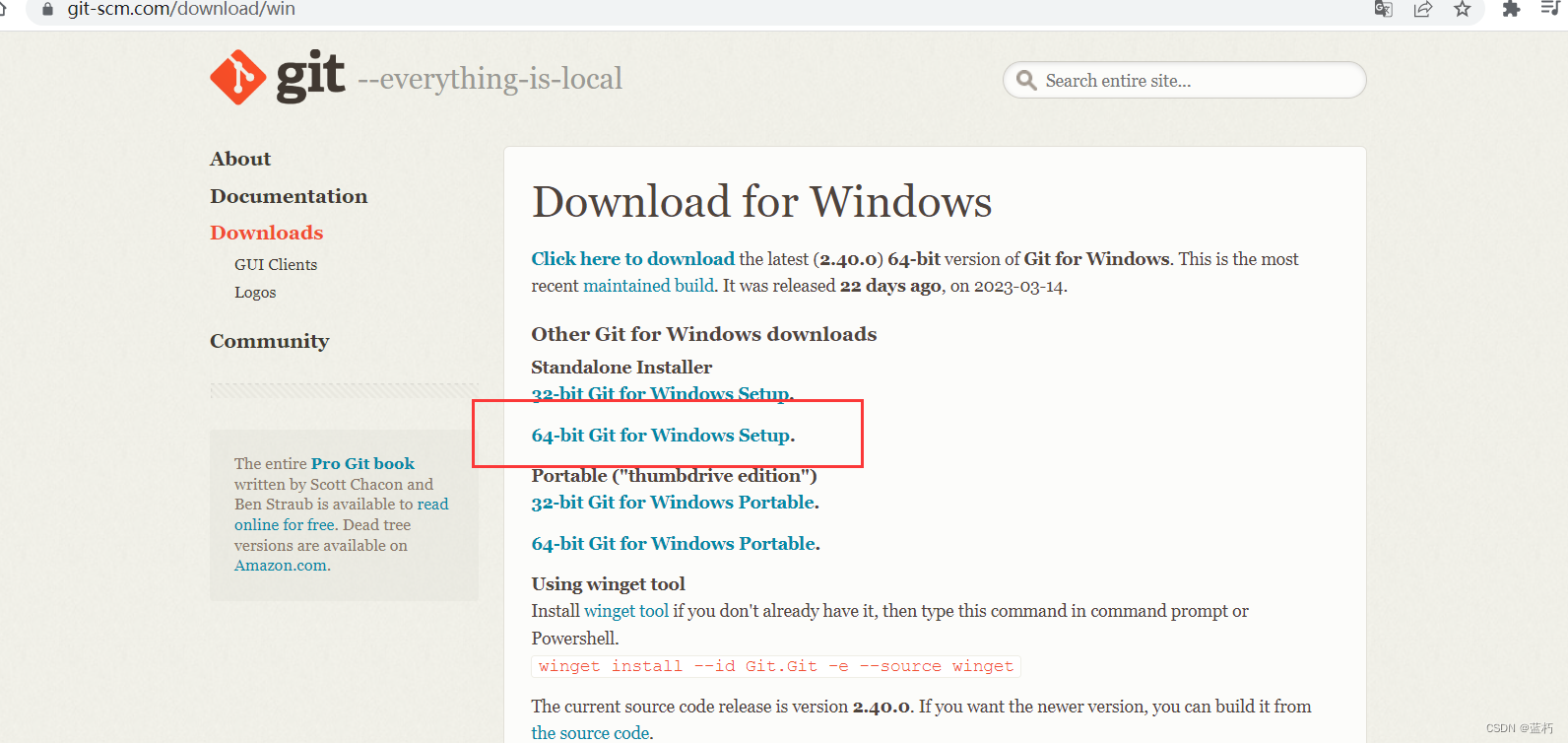Click the search magnifier icon
Image resolution: width=1568 pixels, height=743 pixels.
(1026, 81)
